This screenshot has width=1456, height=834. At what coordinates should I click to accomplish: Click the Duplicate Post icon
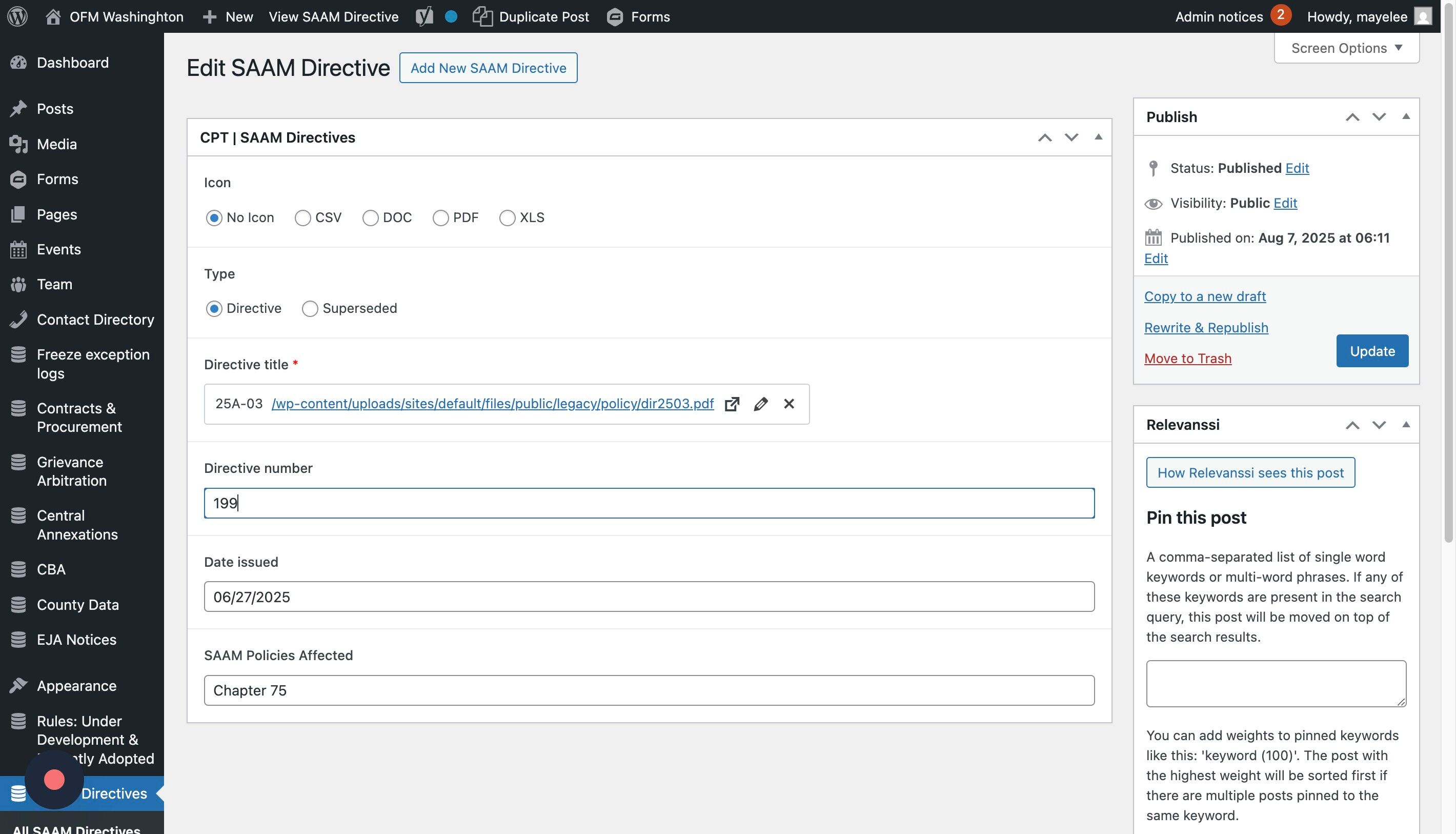click(482, 16)
